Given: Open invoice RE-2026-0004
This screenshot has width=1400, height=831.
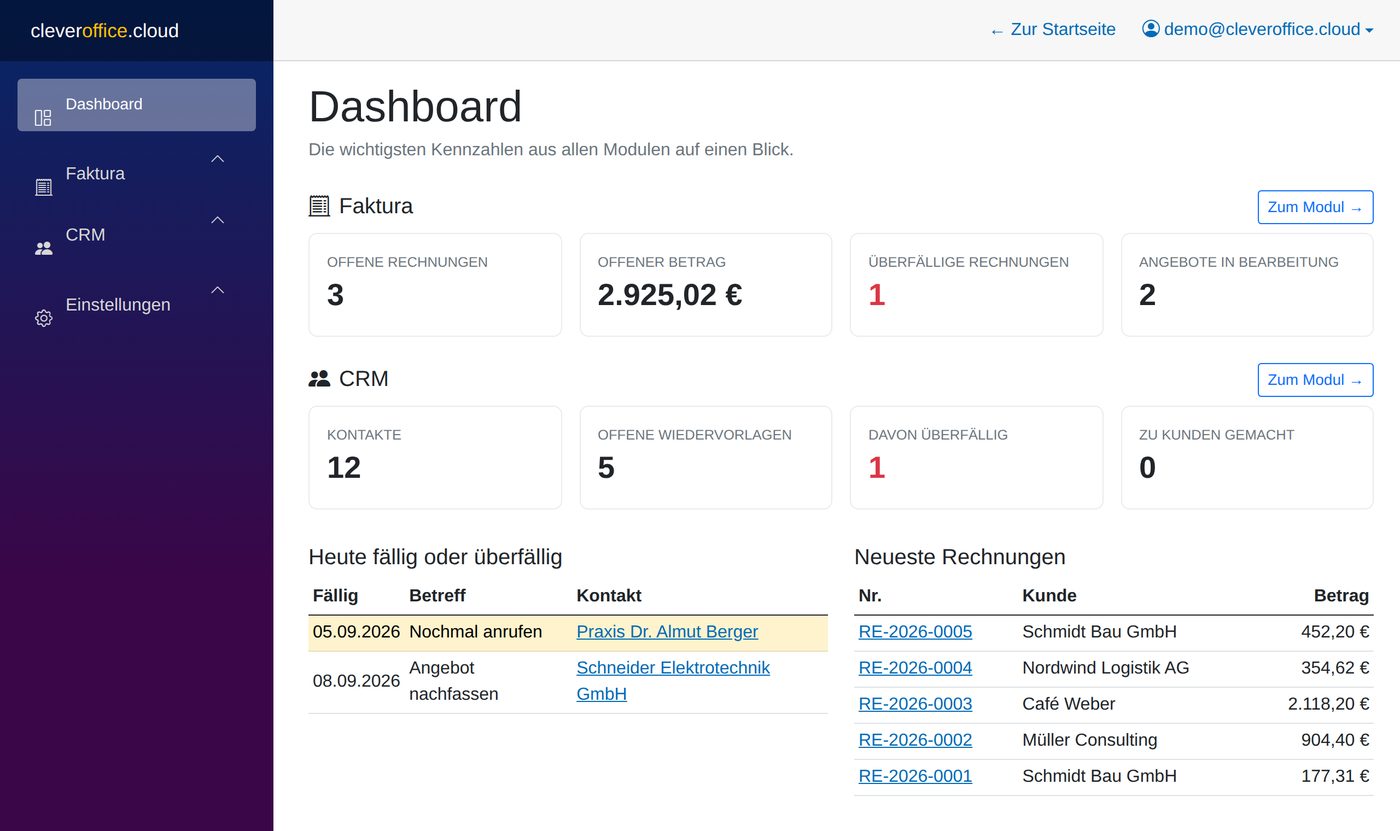Looking at the screenshot, I should click(x=915, y=668).
